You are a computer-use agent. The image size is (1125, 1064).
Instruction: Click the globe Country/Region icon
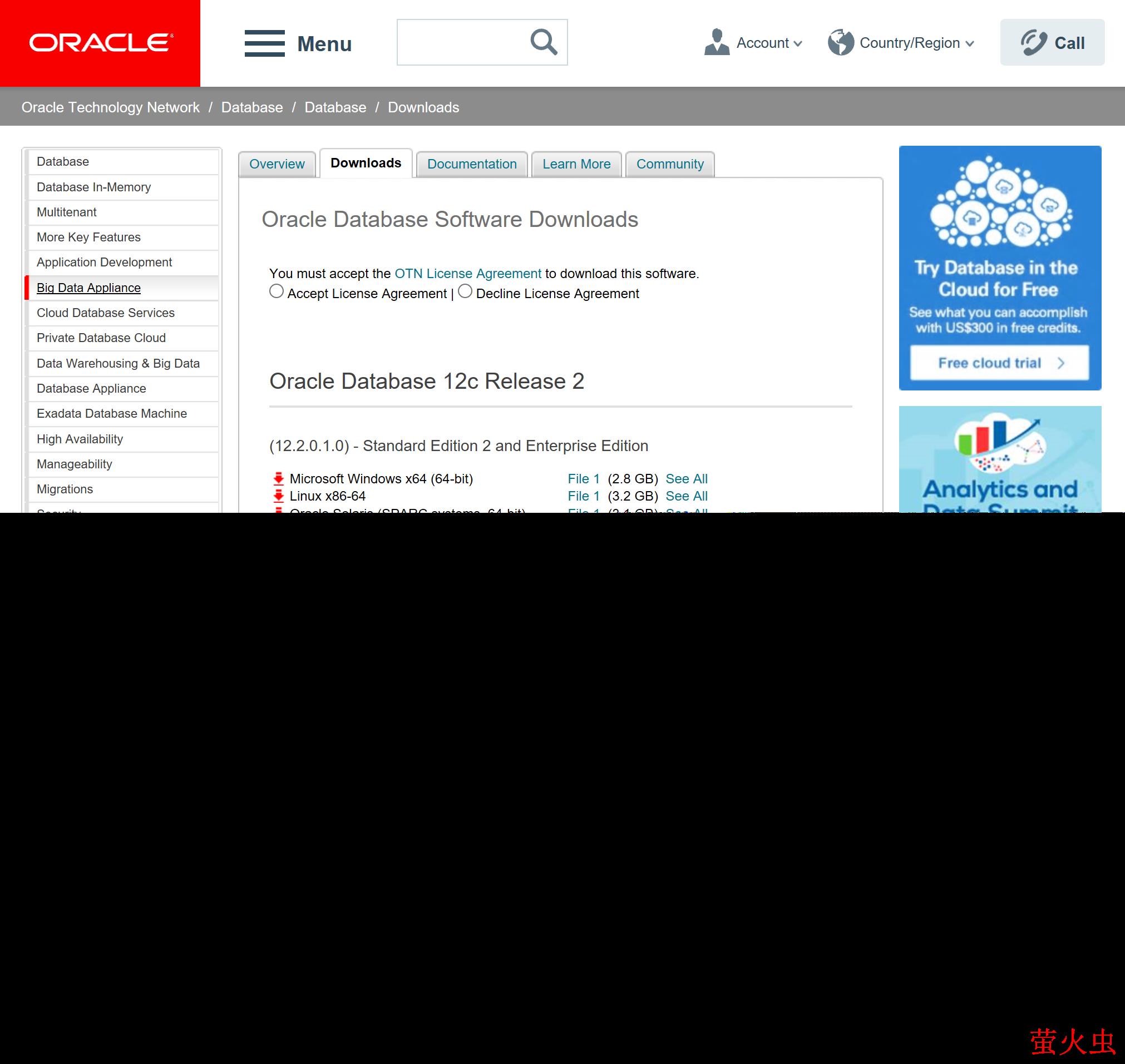click(840, 42)
